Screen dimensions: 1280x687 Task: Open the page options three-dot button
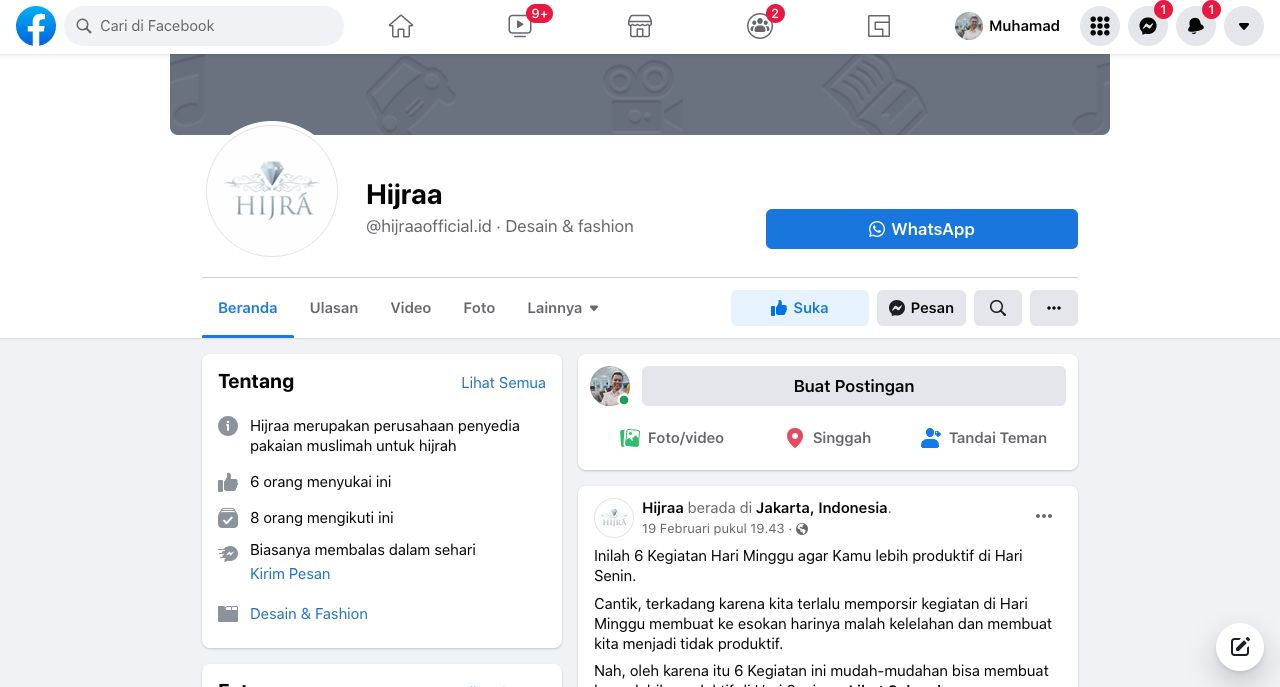point(1054,308)
